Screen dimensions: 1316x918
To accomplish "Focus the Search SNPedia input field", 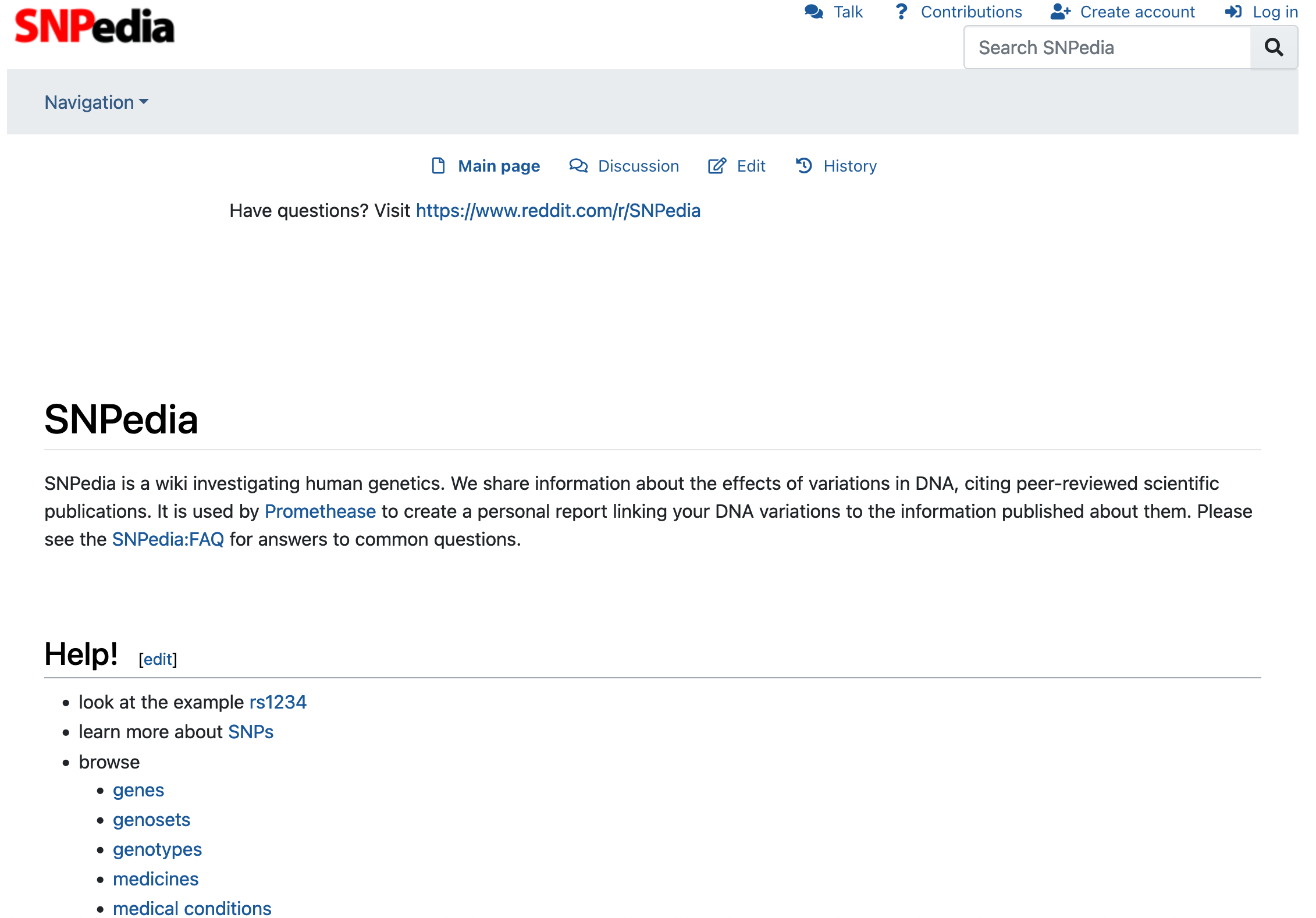I will pyautogui.click(x=1107, y=48).
